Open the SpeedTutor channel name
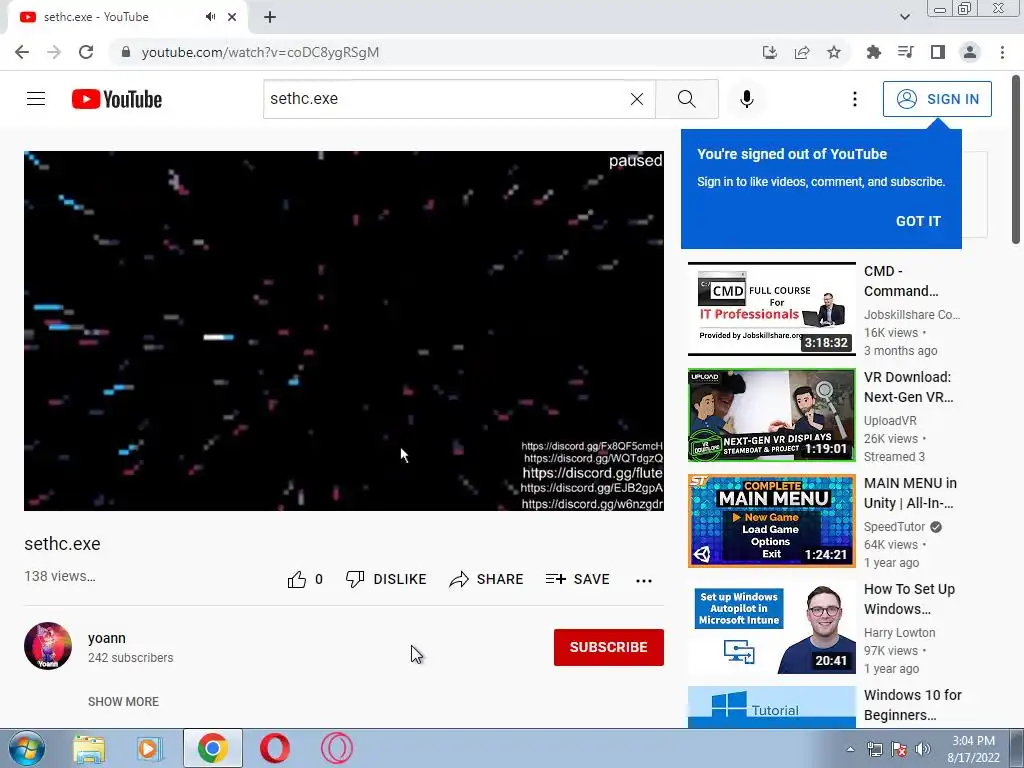 coord(895,526)
